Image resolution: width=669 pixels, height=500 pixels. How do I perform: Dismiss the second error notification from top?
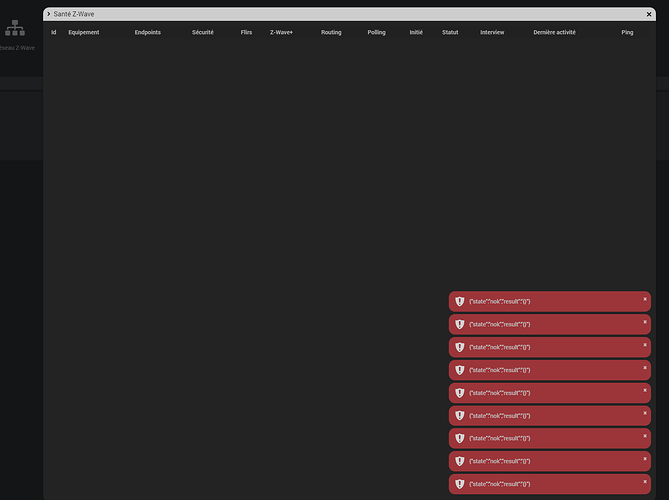(645, 322)
